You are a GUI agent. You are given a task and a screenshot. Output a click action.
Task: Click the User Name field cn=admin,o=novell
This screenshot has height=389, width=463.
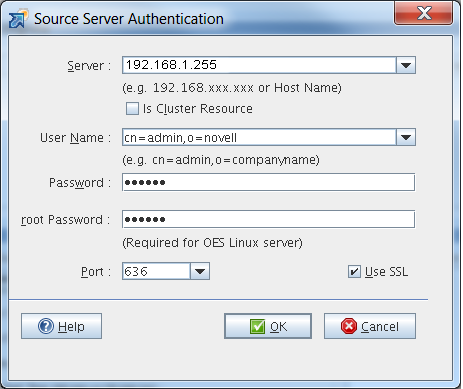click(x=259, y=137)
